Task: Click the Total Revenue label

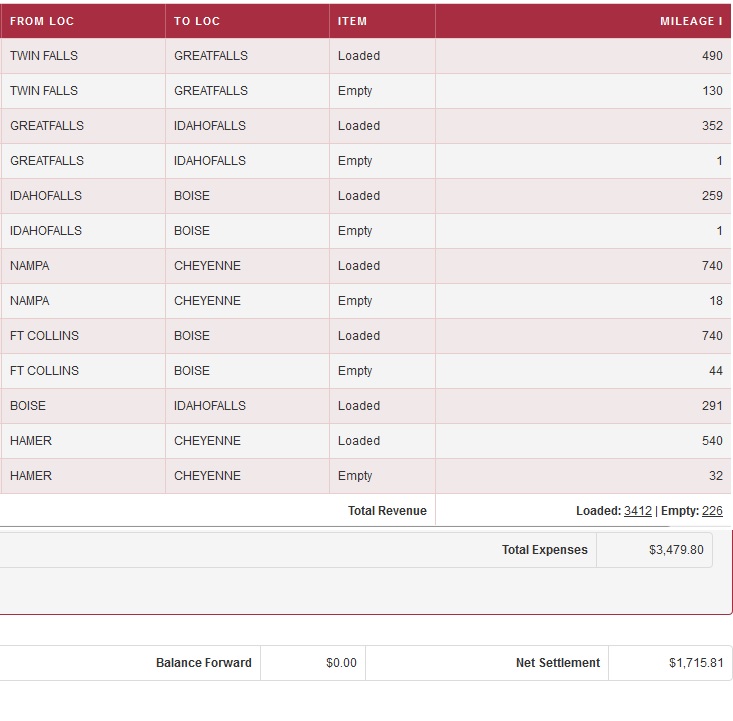Action: pos(387,511)
